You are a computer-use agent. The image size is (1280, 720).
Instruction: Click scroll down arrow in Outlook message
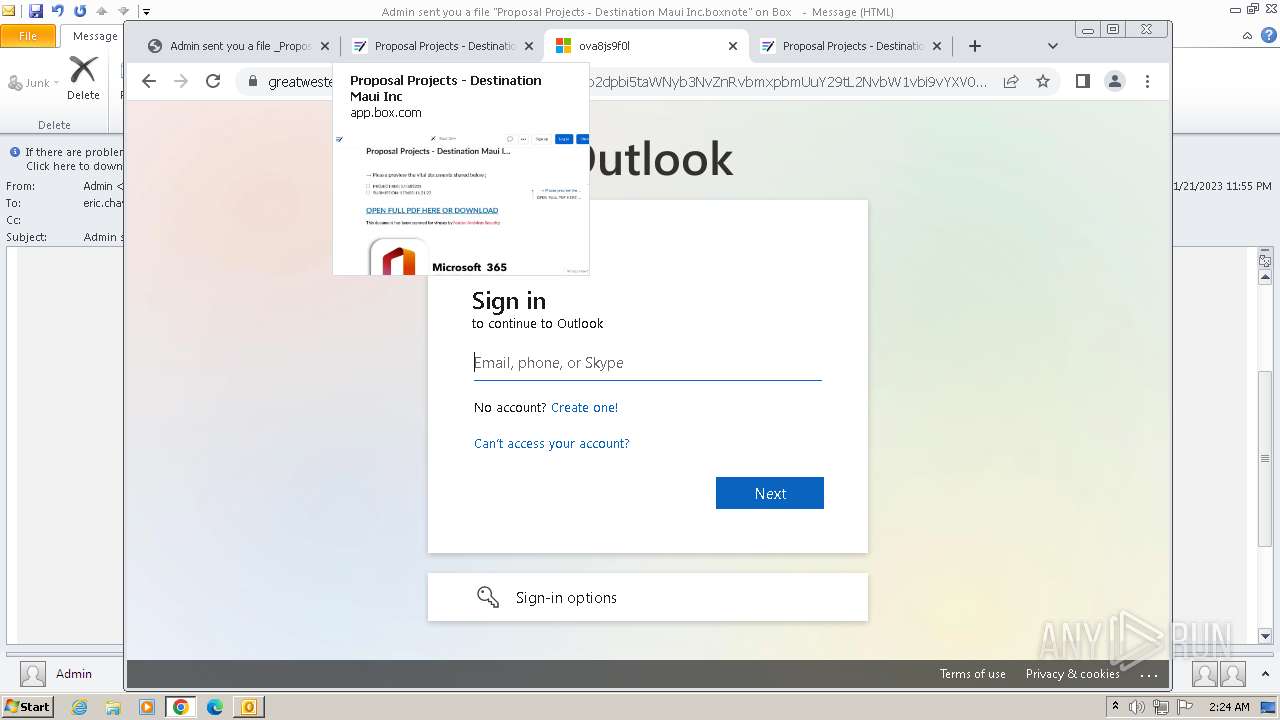[1265, 636]
